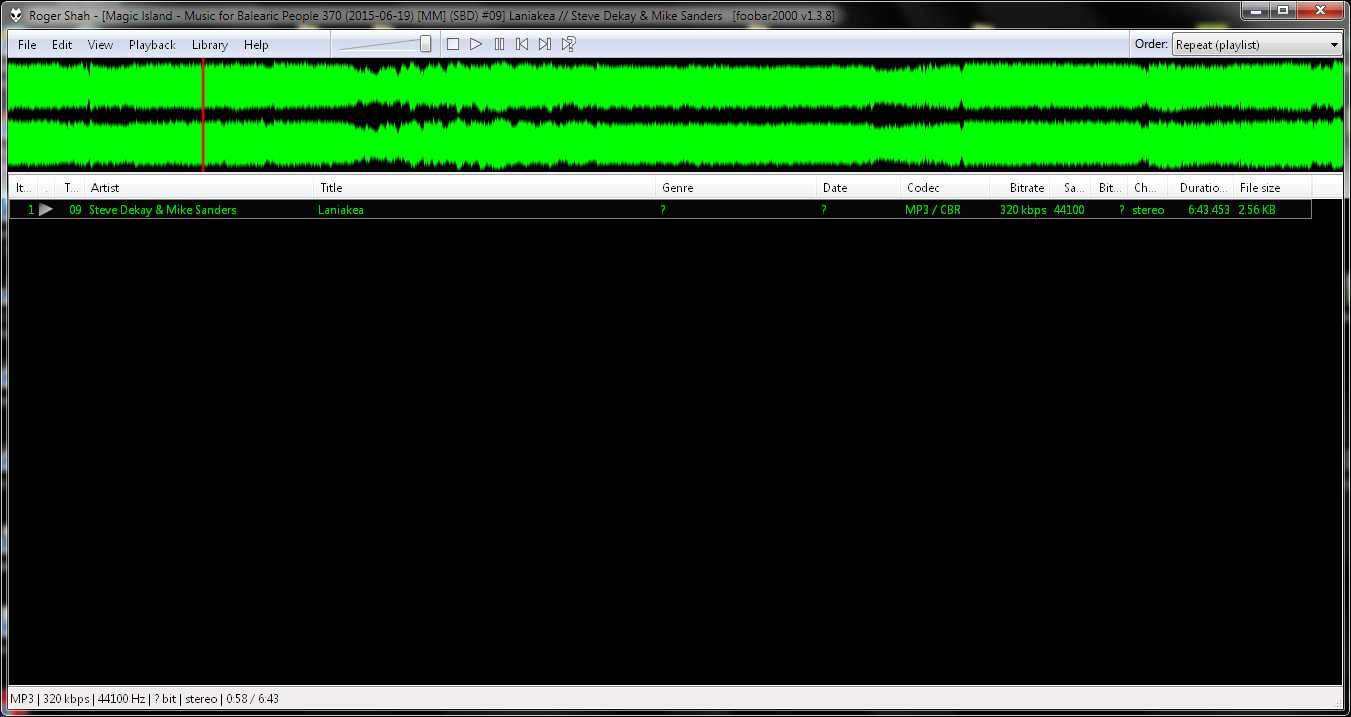Sort by the Duration column header

pyautogui.click(x=1201, y=188)
